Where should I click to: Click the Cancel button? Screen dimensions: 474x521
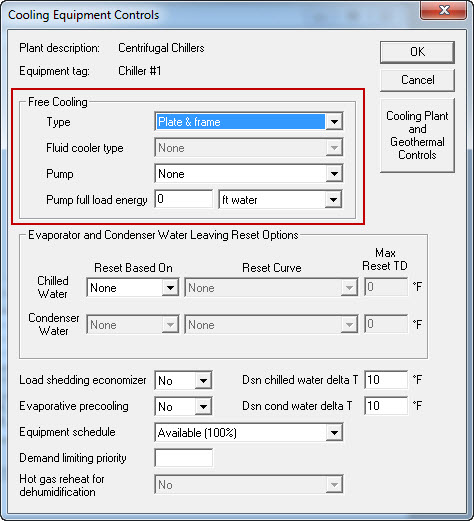pyautogui.click(x=417, y=80)
